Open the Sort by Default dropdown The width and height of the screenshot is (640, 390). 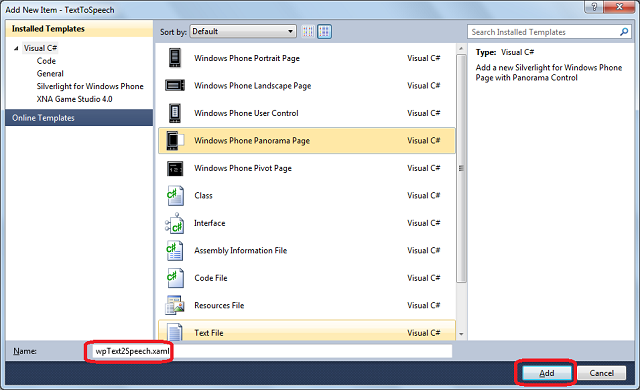[x=243, y=31]
